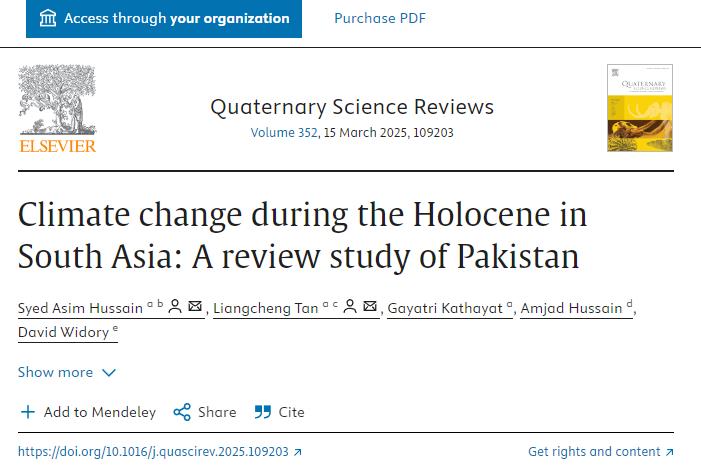Click author name Gayatri Kathayat

(445, 308)
